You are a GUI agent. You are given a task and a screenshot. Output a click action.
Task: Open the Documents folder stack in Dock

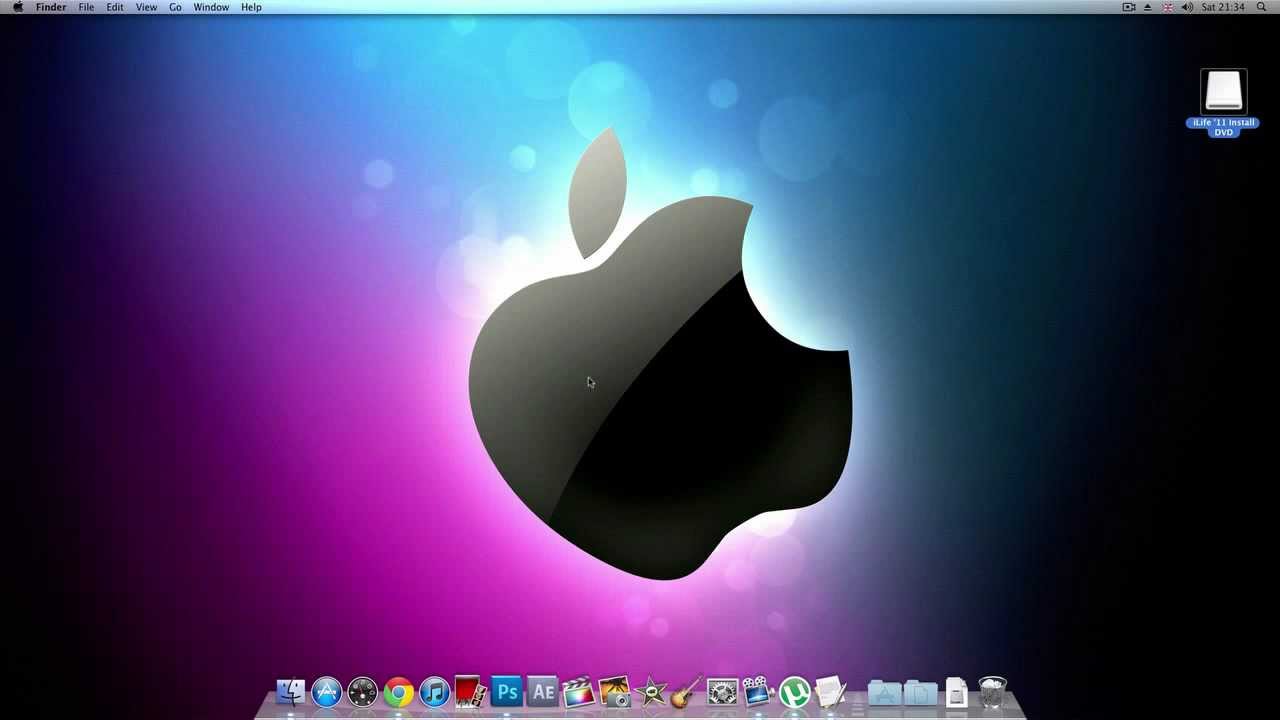point(920,692)
